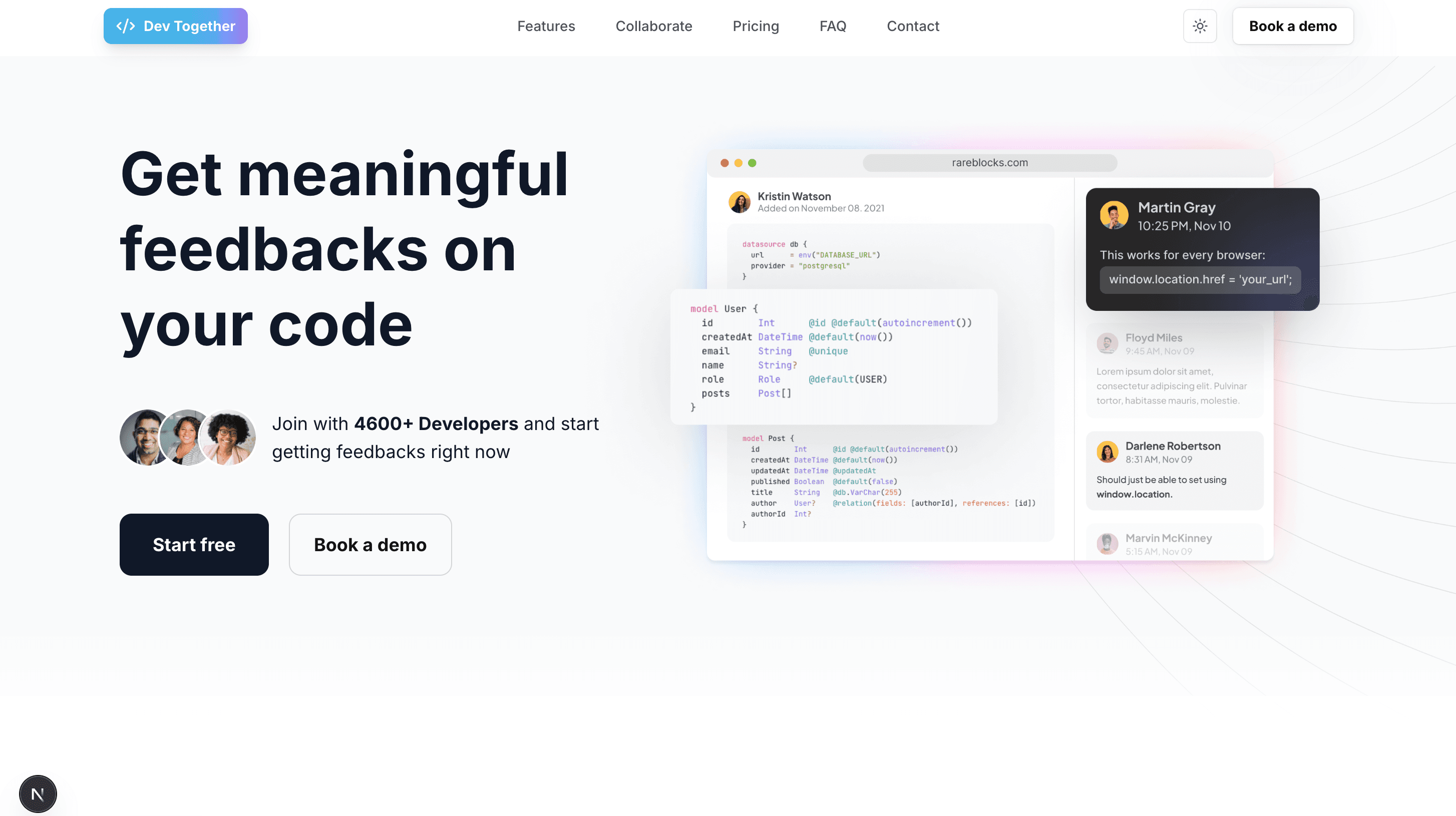Click the third developer avatar photo
This screenshot has height=816, width=1456.
point(228,438)
